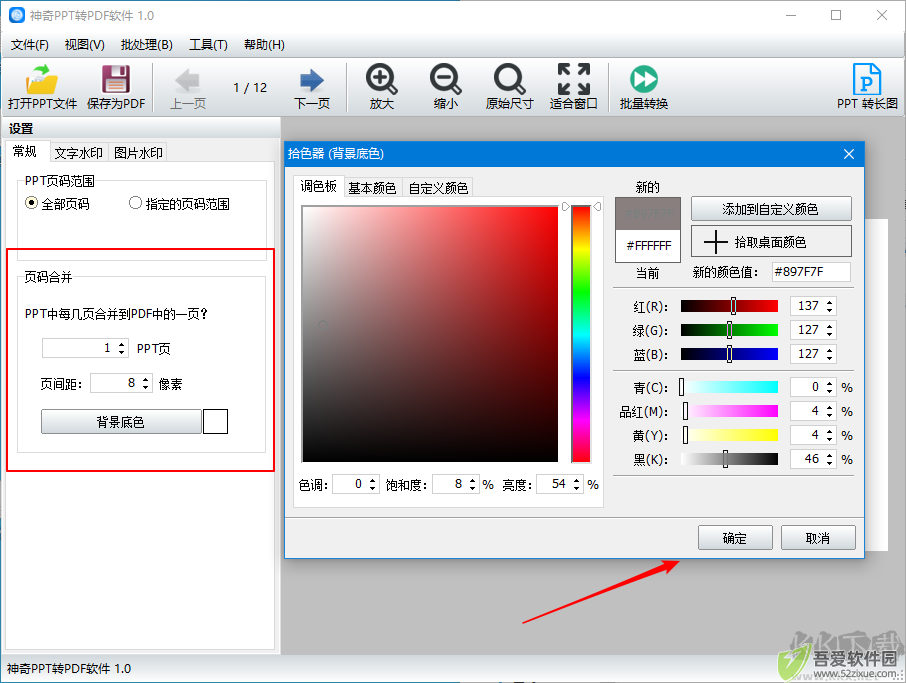Select Specified page range radio button

click(135, 203)
